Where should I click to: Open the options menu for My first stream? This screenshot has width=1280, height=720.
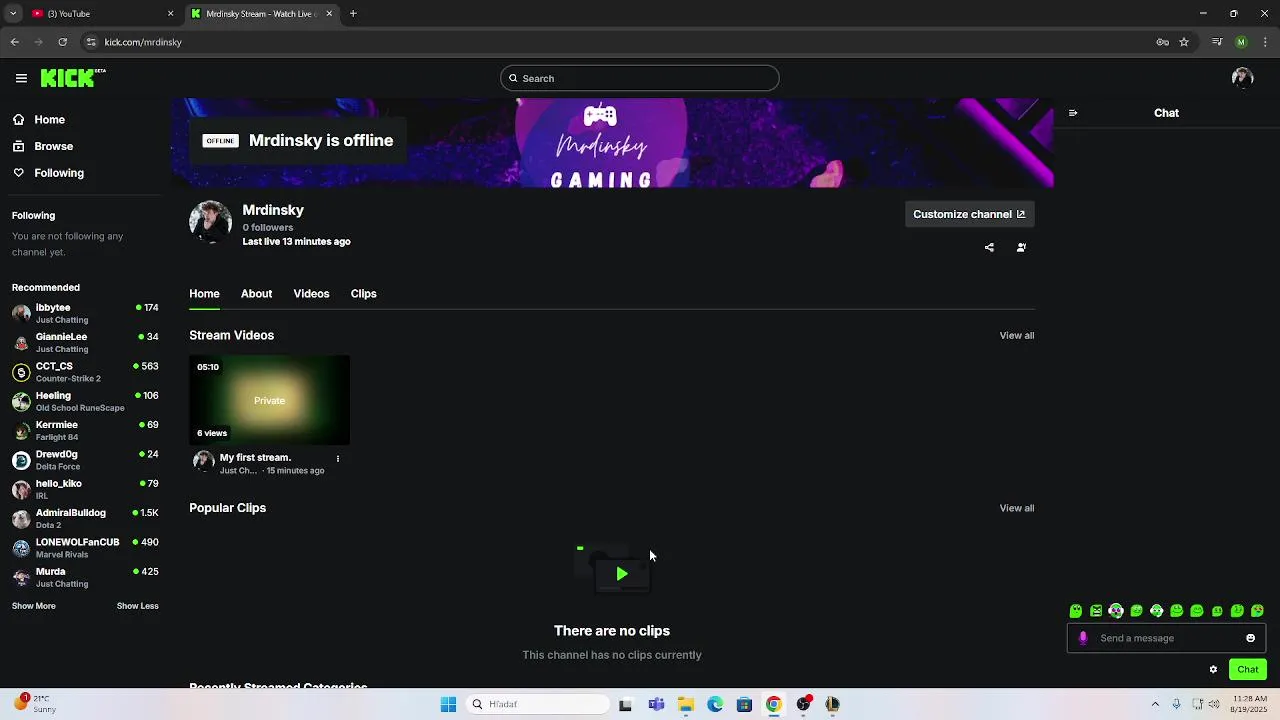click(x=338, y=459)
